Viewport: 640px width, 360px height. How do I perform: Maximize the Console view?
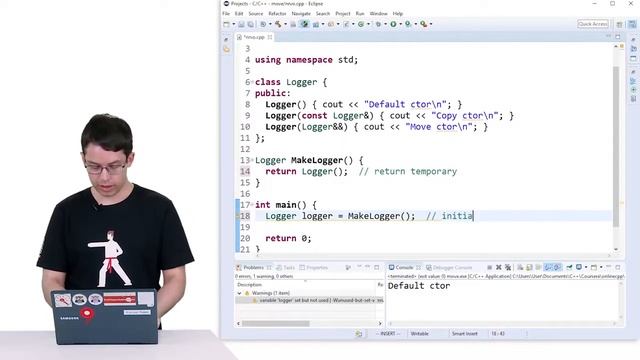tap(618, 267)
